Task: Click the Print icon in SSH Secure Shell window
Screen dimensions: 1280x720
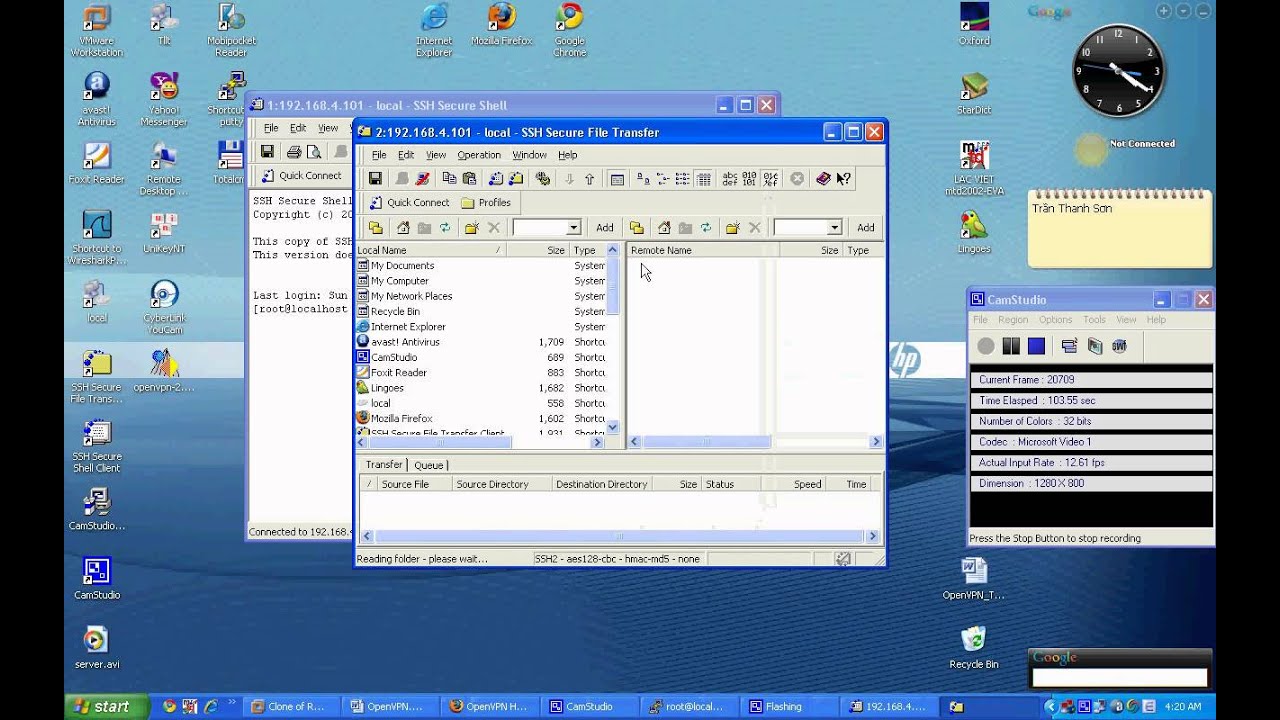Action: (294, 152)
